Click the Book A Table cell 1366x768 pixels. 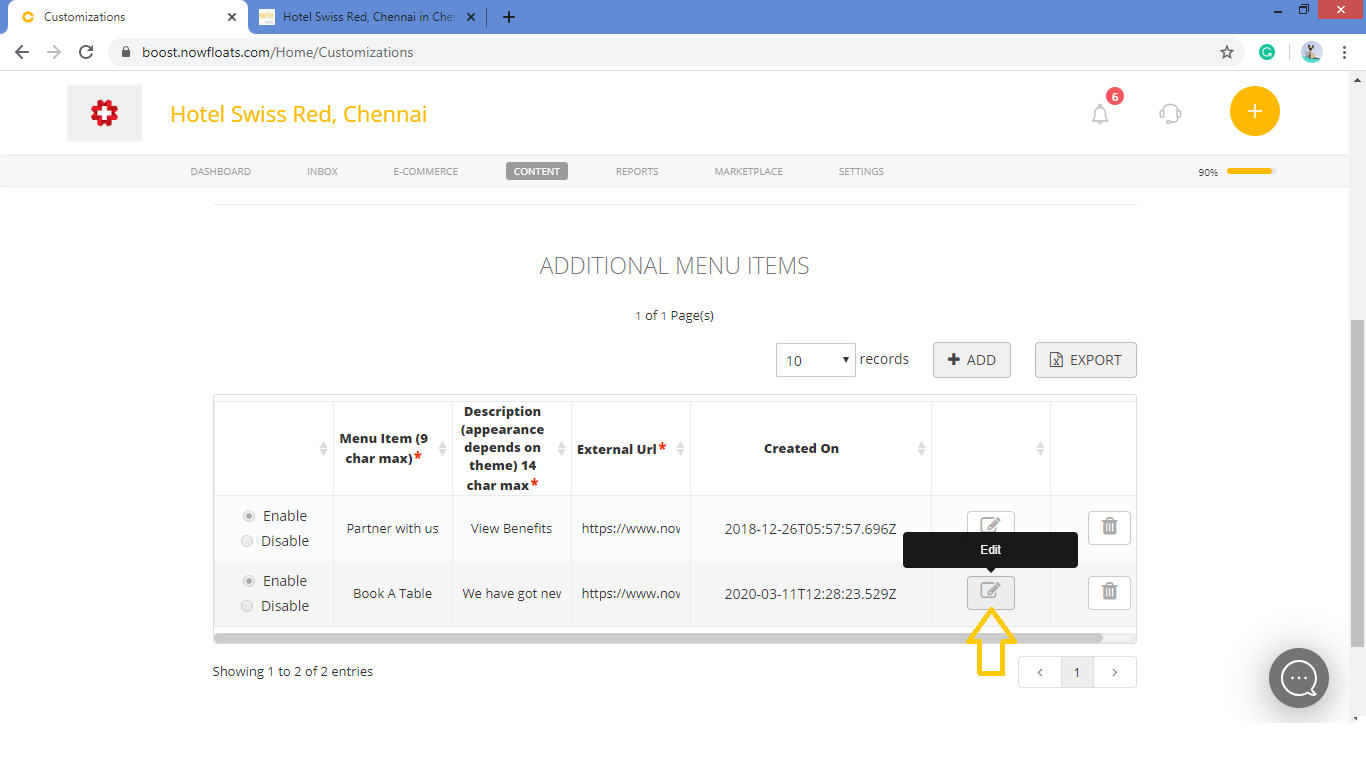point(393,594)
